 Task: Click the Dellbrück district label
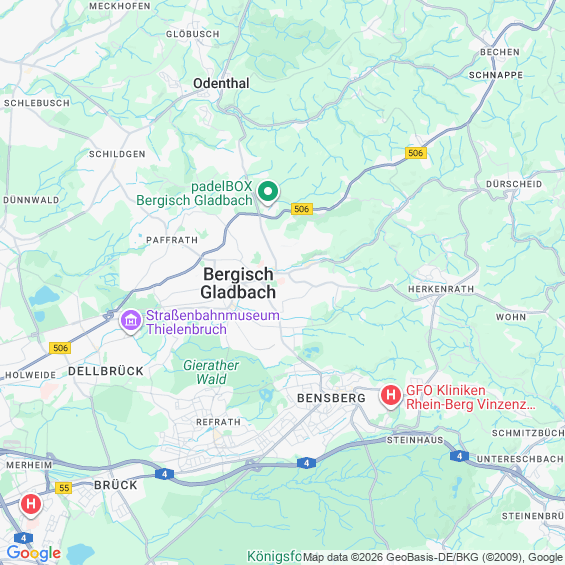(x=106, y=371)
